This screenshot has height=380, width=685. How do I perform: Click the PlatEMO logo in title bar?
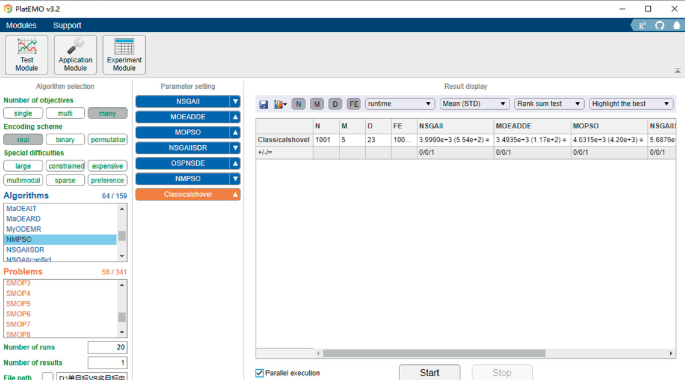click(x=8, y=9)
